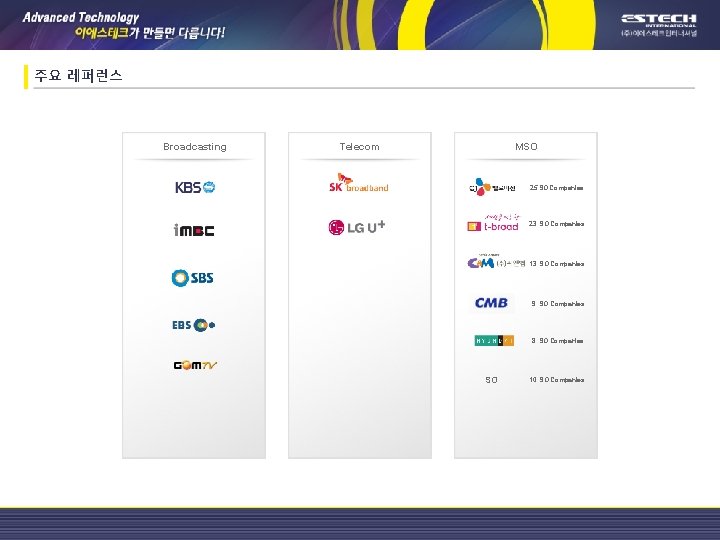This screenshot has width=720, height=540.
Task: Click the LG U+ logo
Action: (357, 227)
